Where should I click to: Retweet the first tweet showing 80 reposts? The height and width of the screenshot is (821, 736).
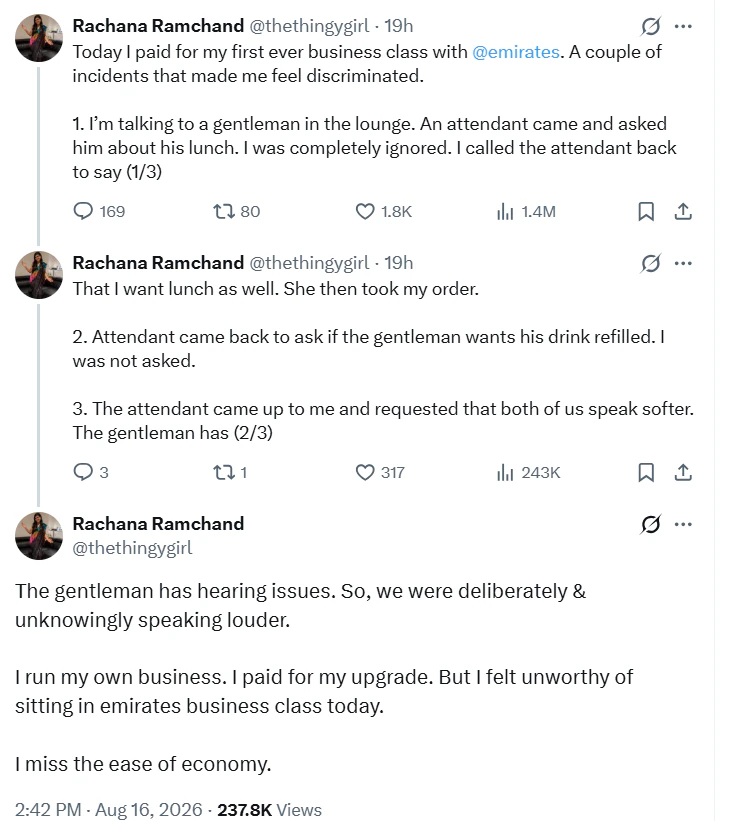coord(223,211)
